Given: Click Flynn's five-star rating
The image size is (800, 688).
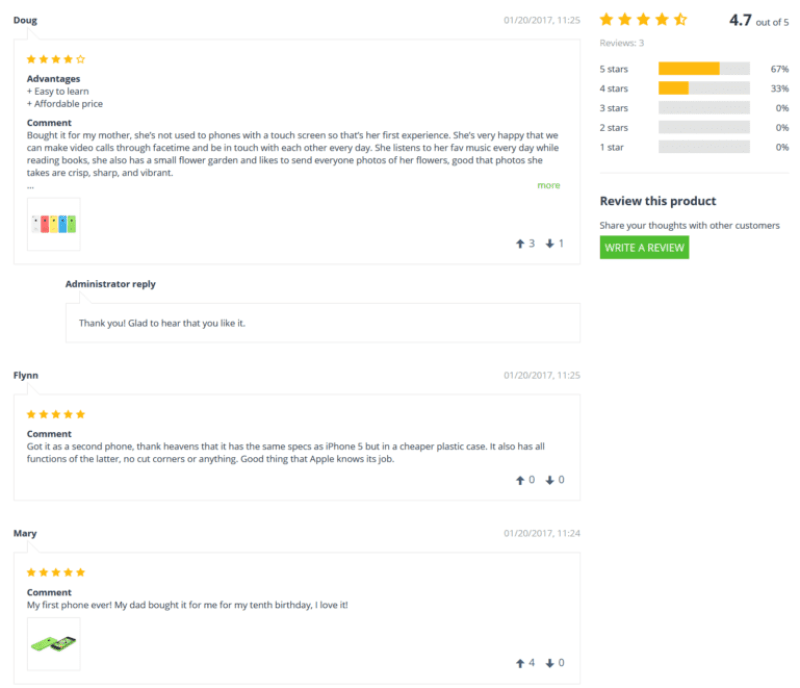Looking at the screenshot, I should click(56, 414).
